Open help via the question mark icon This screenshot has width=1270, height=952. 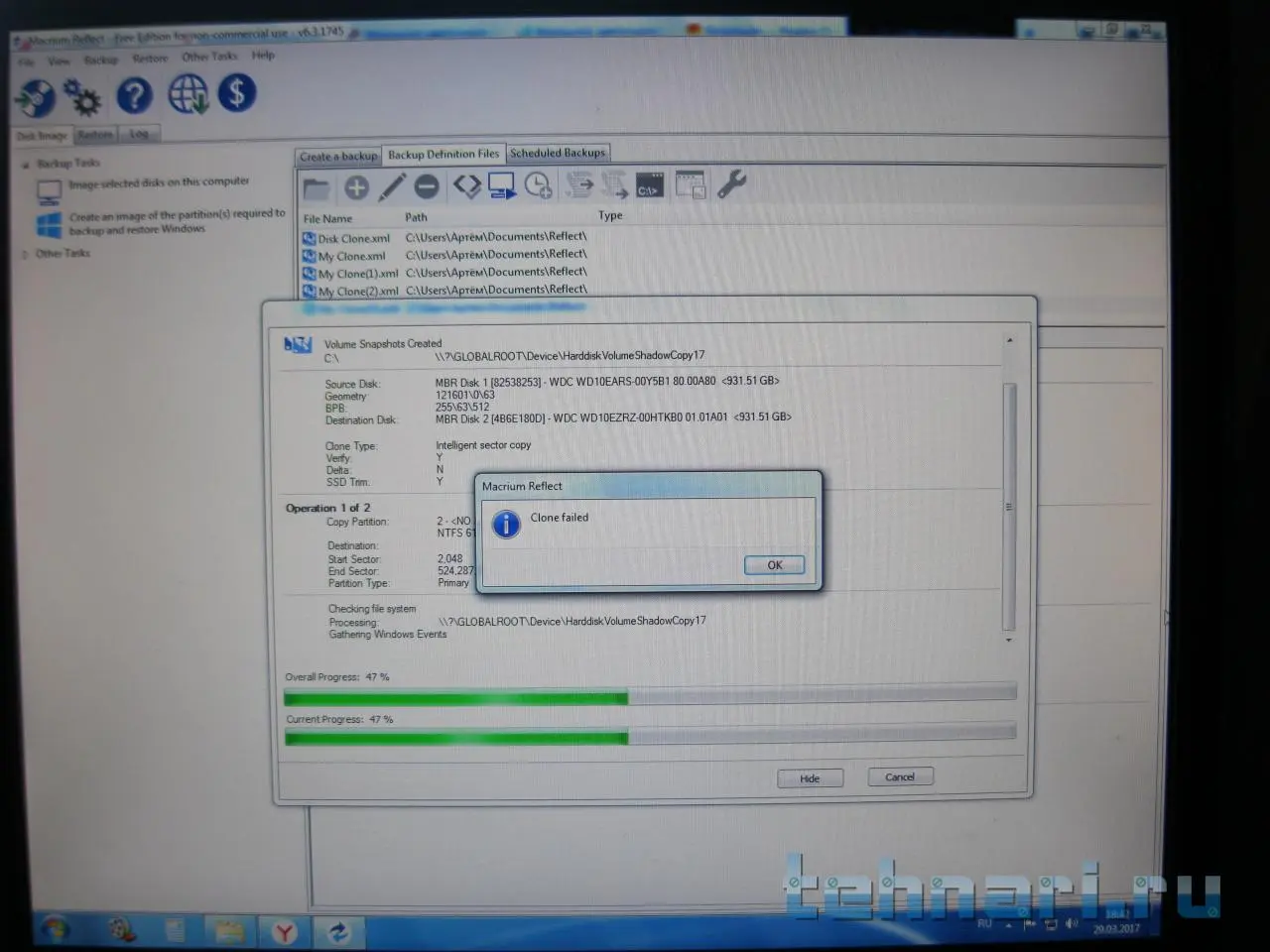(135, 96)
